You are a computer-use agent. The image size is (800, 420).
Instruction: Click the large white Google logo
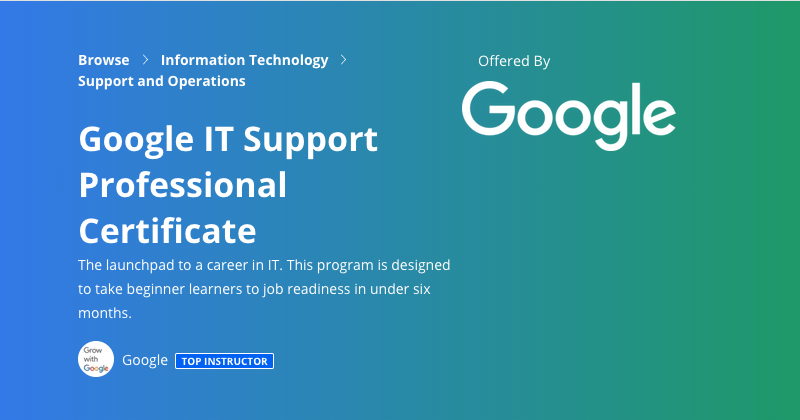pyautogui.click(x=569, y=116)
